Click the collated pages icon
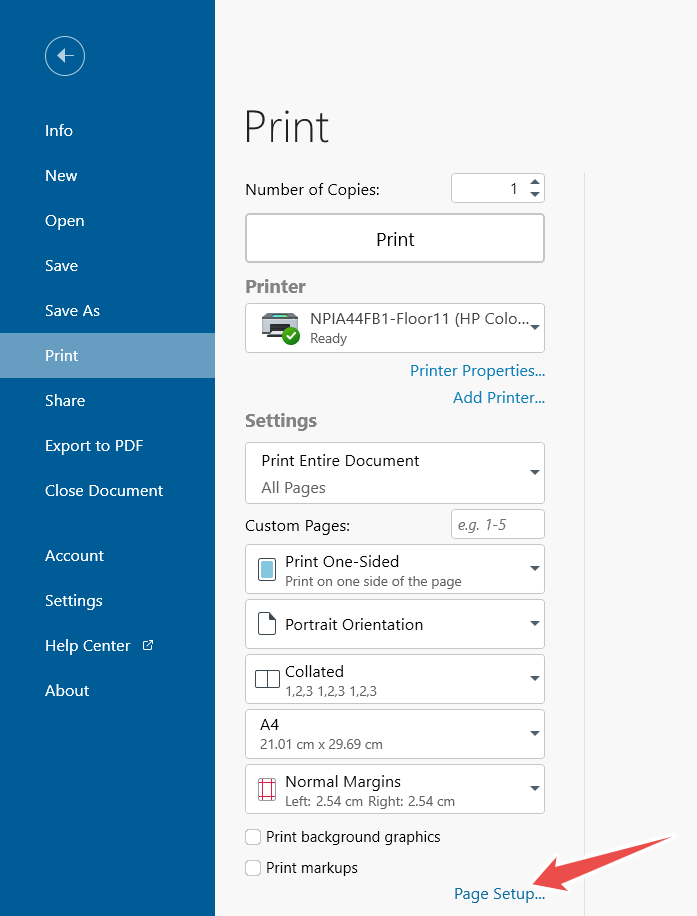 (267, 680)
